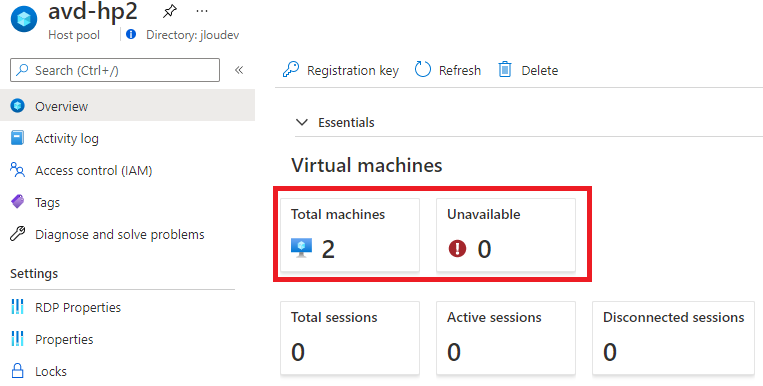Click the Properties icon in Settings
Viewport: 763px width, 386px height.
18,339
